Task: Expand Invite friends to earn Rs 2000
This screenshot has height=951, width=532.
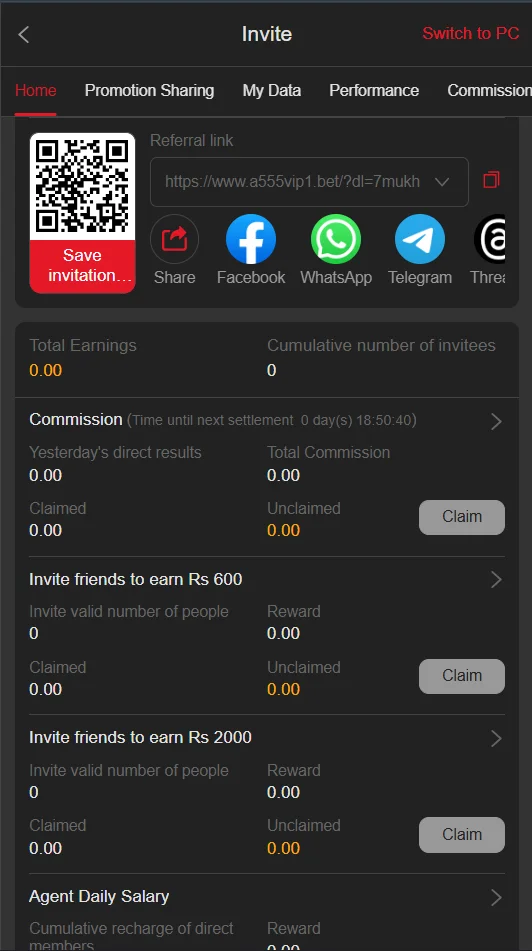Action: tap(496, 738)
